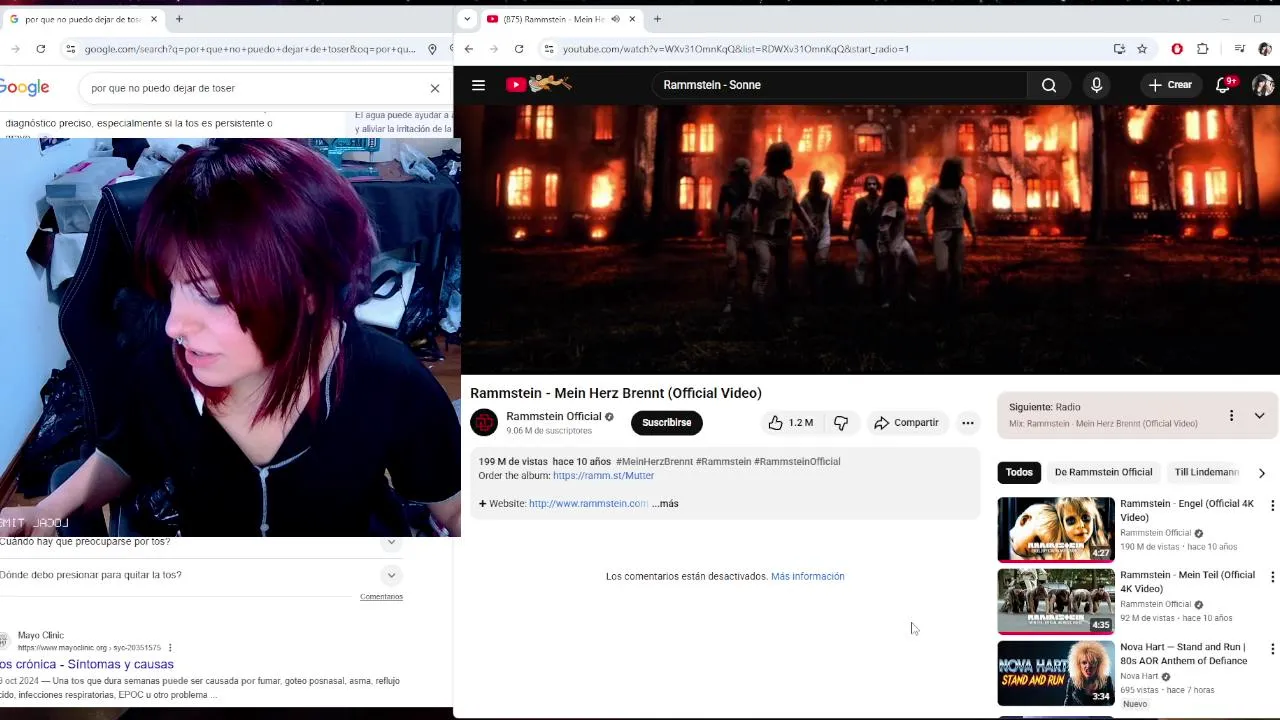
Task: View site information in the YouTube address bar
Action: (x=548, y=49)
